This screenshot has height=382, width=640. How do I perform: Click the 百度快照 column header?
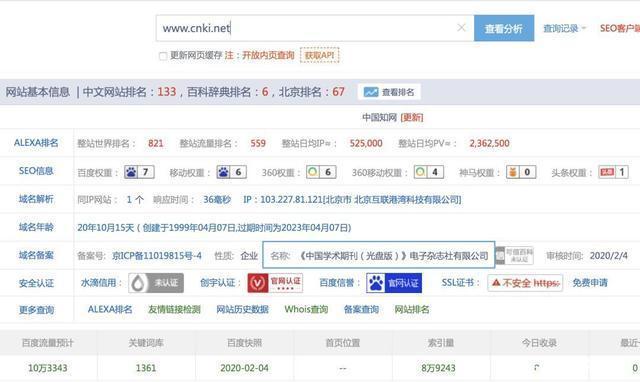point(244,343)
